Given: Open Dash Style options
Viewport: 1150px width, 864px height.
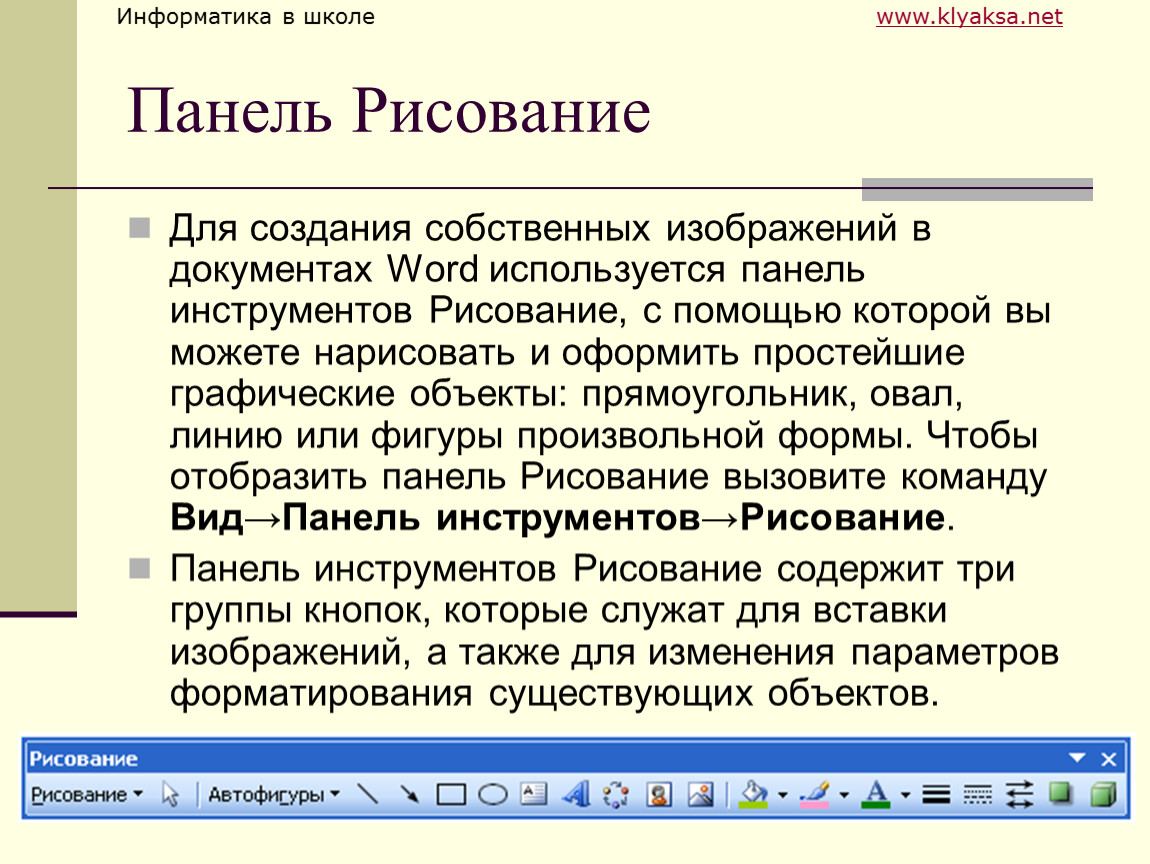Looking at the screenshot, I should pyautogui.click(x=978, y=794).
